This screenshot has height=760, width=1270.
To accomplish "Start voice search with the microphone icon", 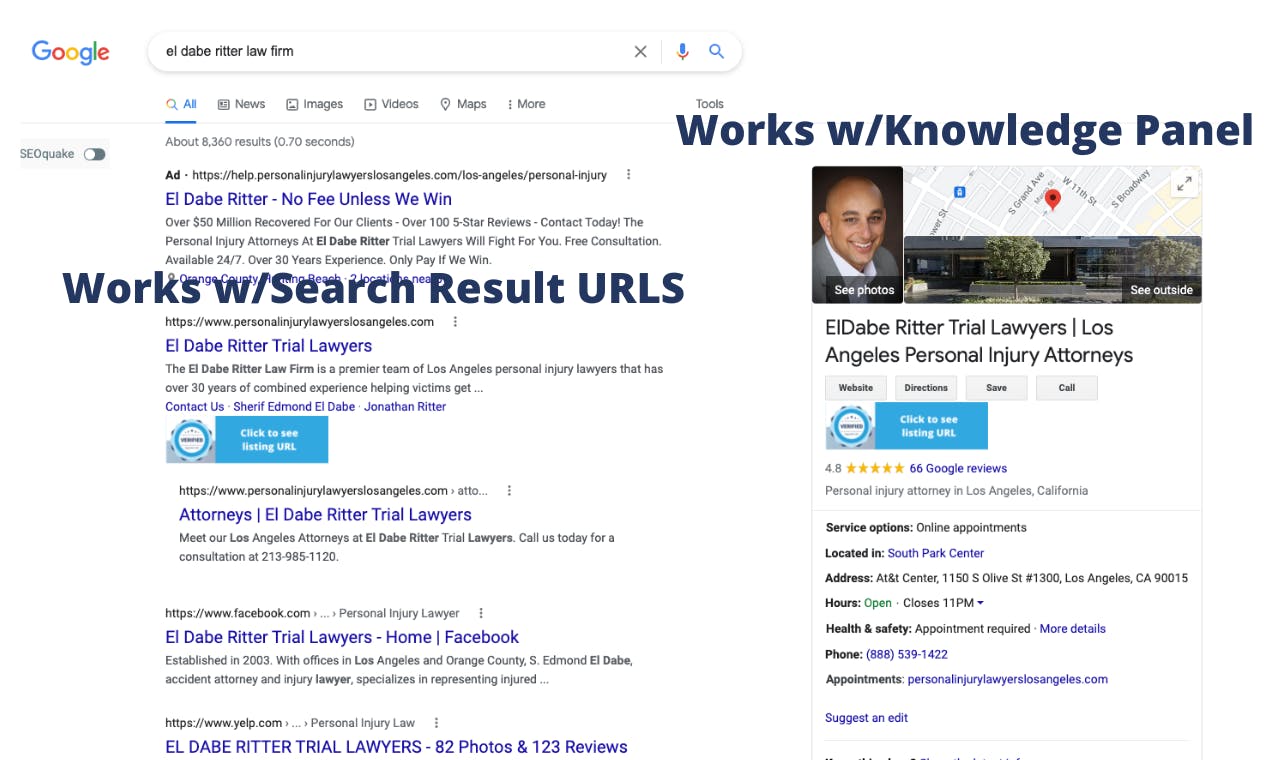I will point(682,51).
